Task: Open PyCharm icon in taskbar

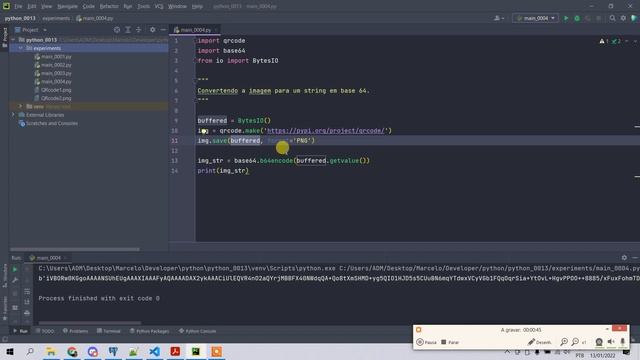Action: 196,352
